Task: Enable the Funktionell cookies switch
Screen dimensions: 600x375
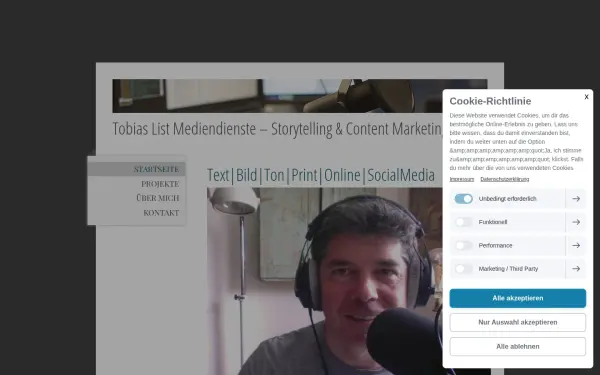Action: tap(463, 222)
